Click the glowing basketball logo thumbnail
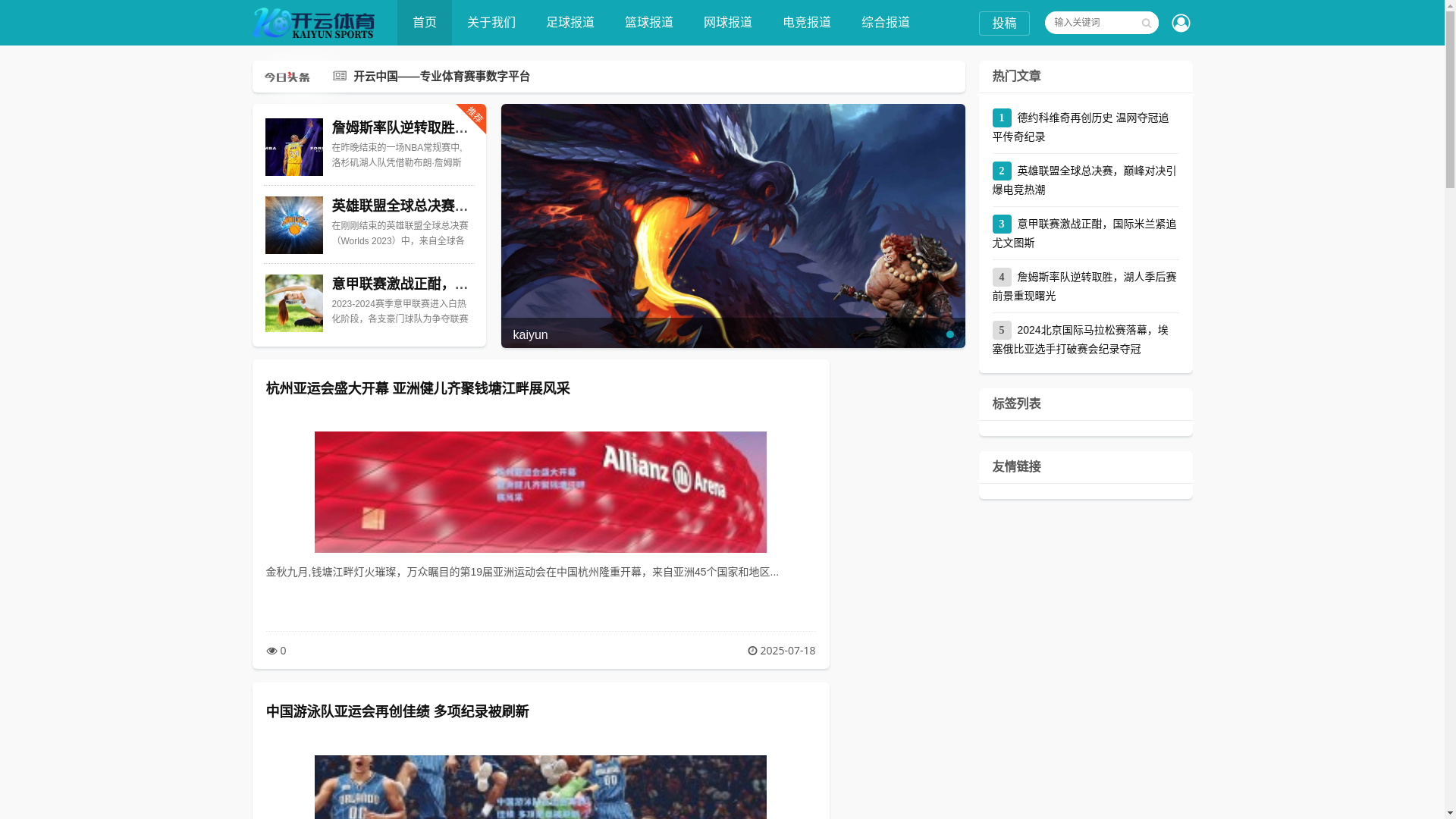The width and height of the screenshot is (1456, 819). (x=294, y=225)
